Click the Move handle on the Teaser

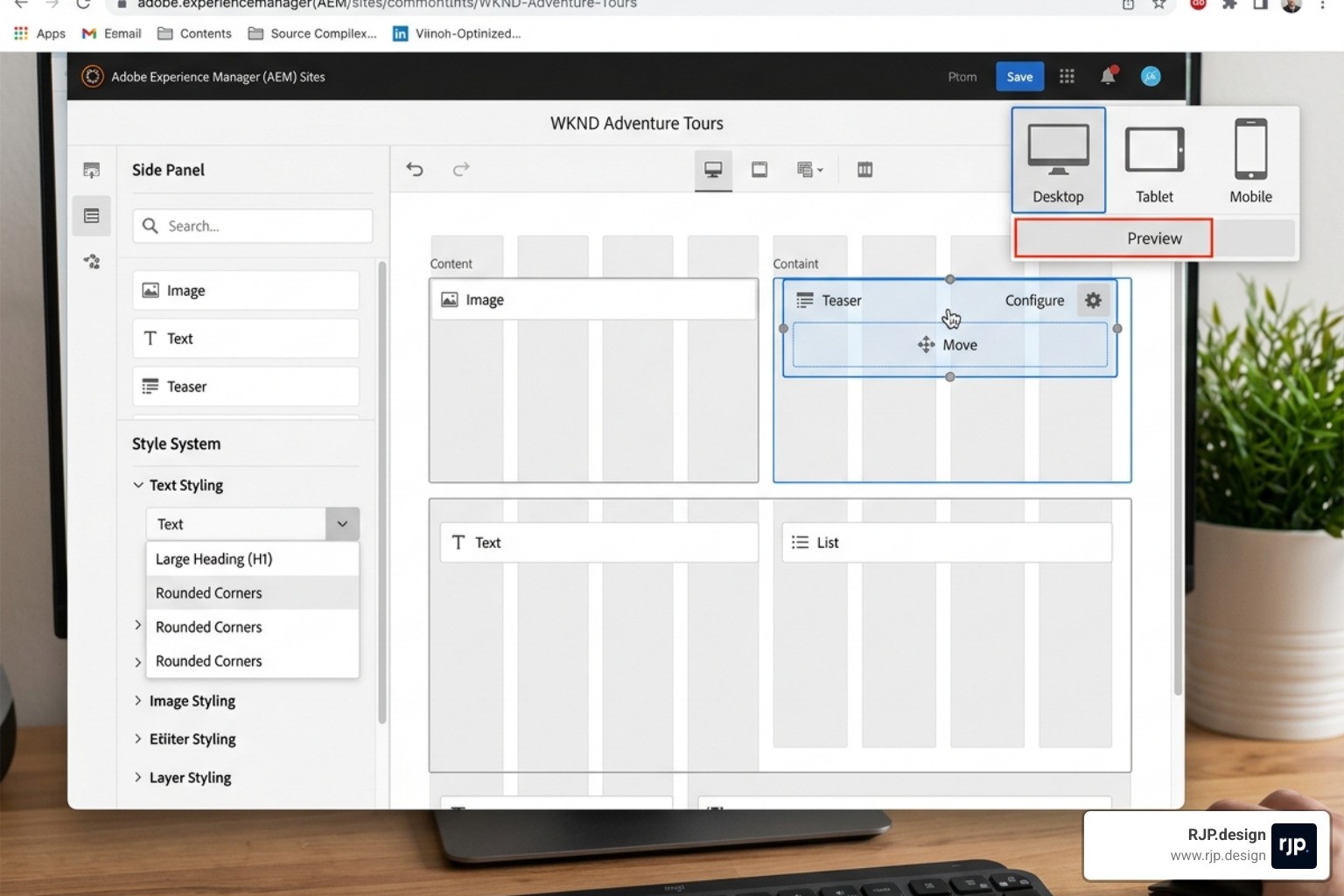pyautogui.click(x=949, y=345)
